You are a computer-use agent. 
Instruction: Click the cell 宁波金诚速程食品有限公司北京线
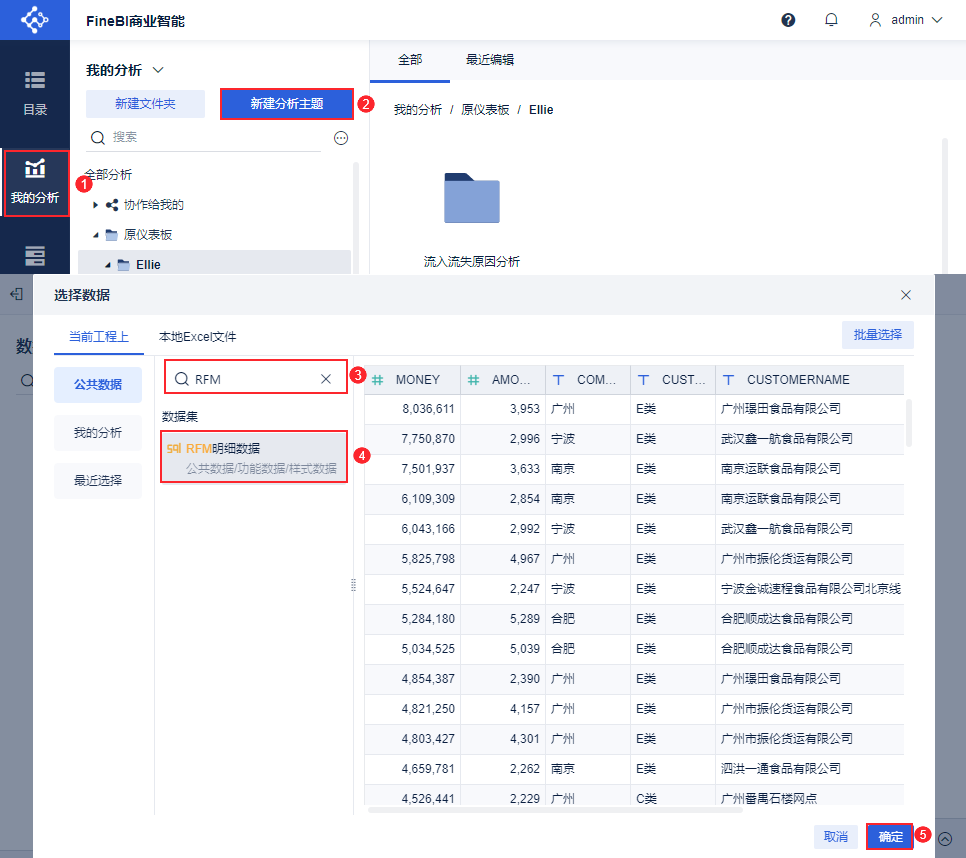tap(811, 589)
